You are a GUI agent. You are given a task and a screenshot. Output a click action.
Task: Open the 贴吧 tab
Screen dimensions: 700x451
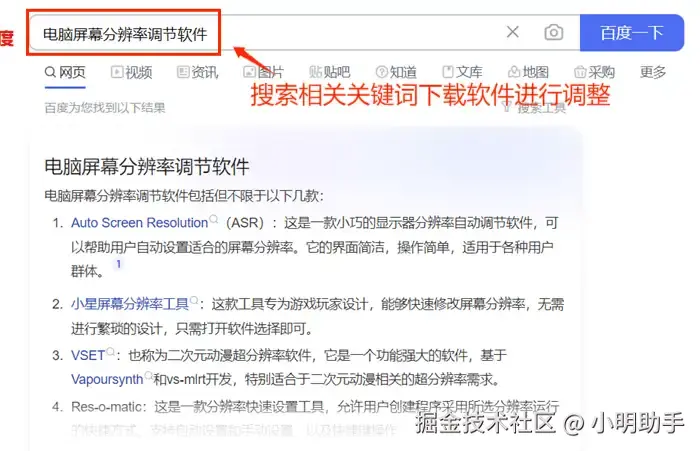329,72
